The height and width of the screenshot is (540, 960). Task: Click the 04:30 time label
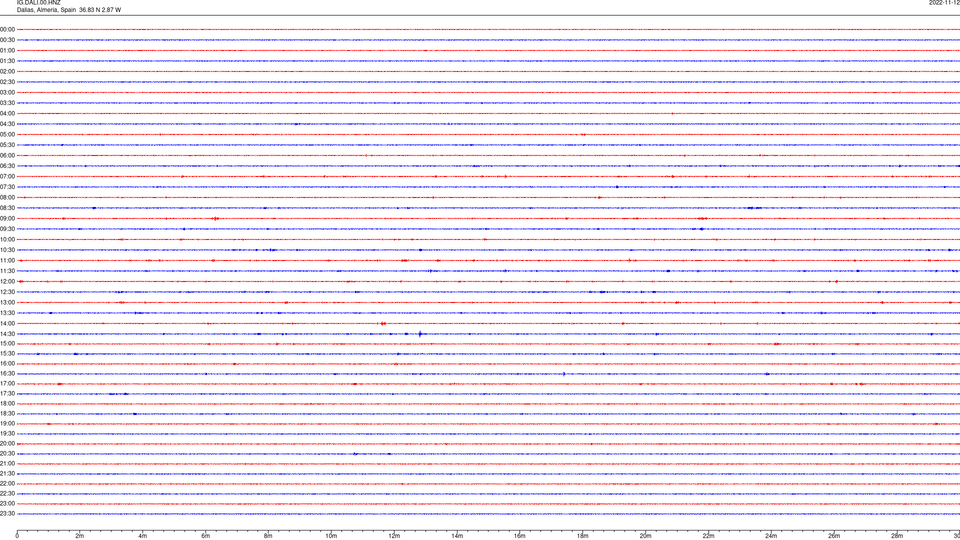point(7,124)
